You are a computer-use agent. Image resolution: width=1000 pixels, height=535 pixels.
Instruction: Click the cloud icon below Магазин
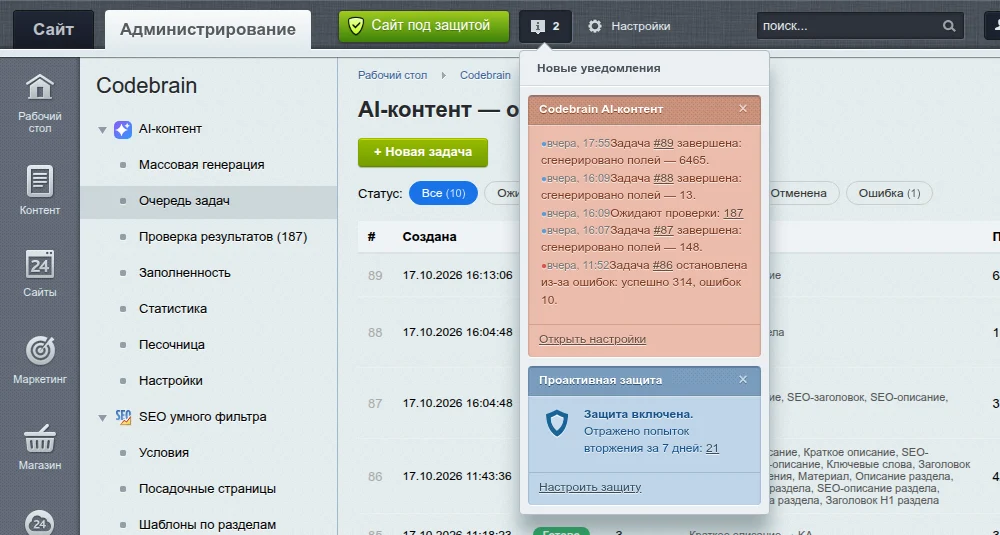40,522
